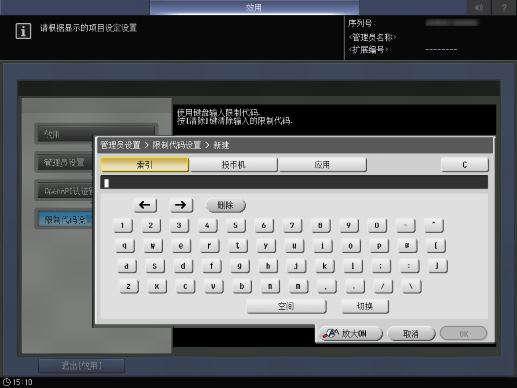
Task: Tap the r key
Action: tap(209, 246)
